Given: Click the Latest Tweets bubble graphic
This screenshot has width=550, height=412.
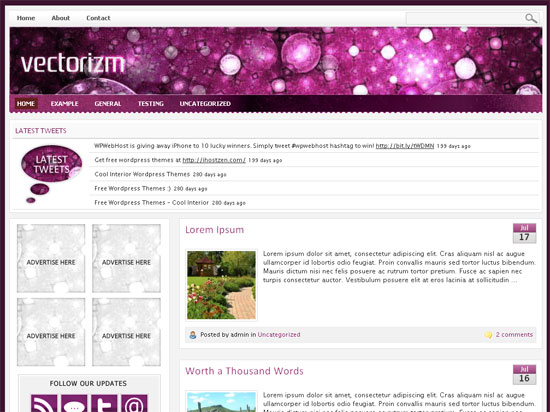Looking at the screenshot, I should pyautogui.click(x=51, y=174).
